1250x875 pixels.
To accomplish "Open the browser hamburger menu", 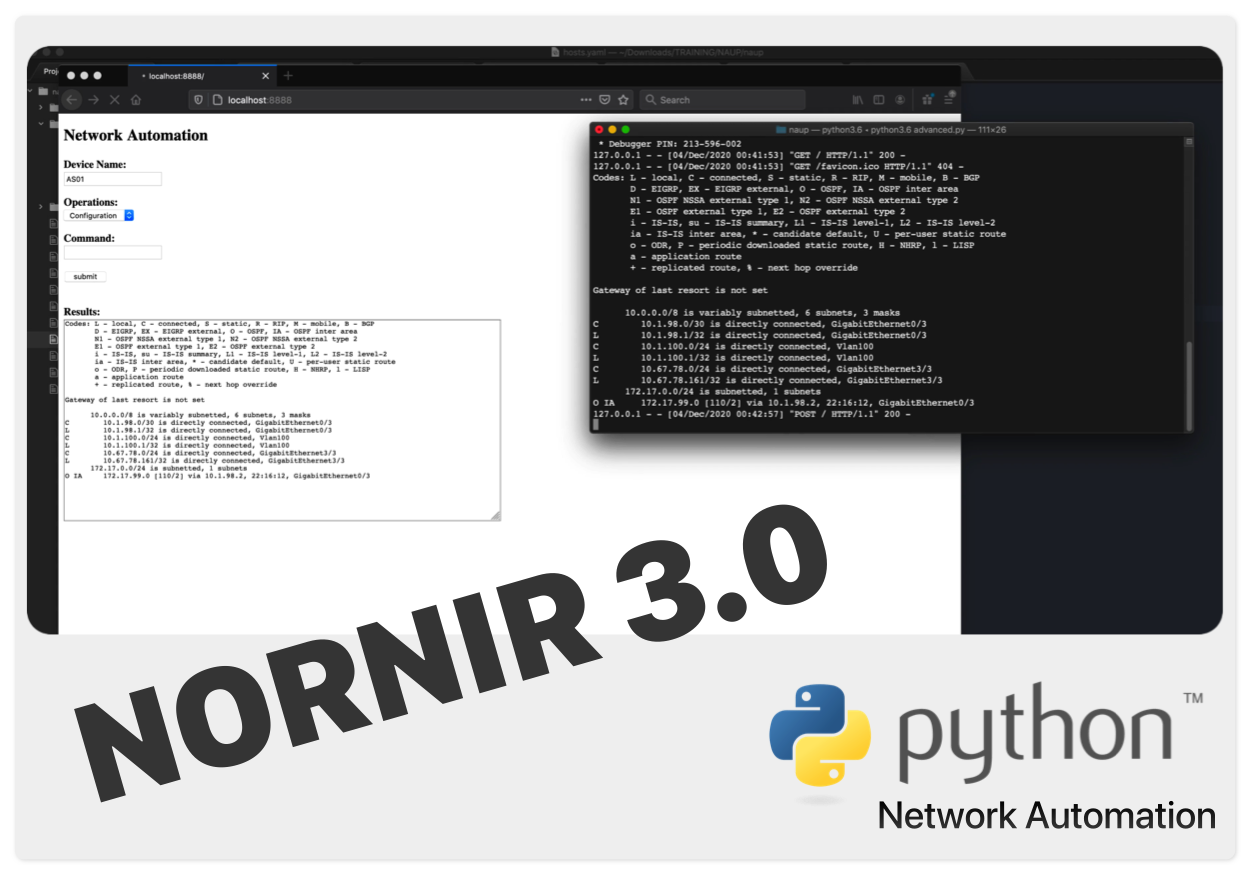I will click(x=950, y=98).
